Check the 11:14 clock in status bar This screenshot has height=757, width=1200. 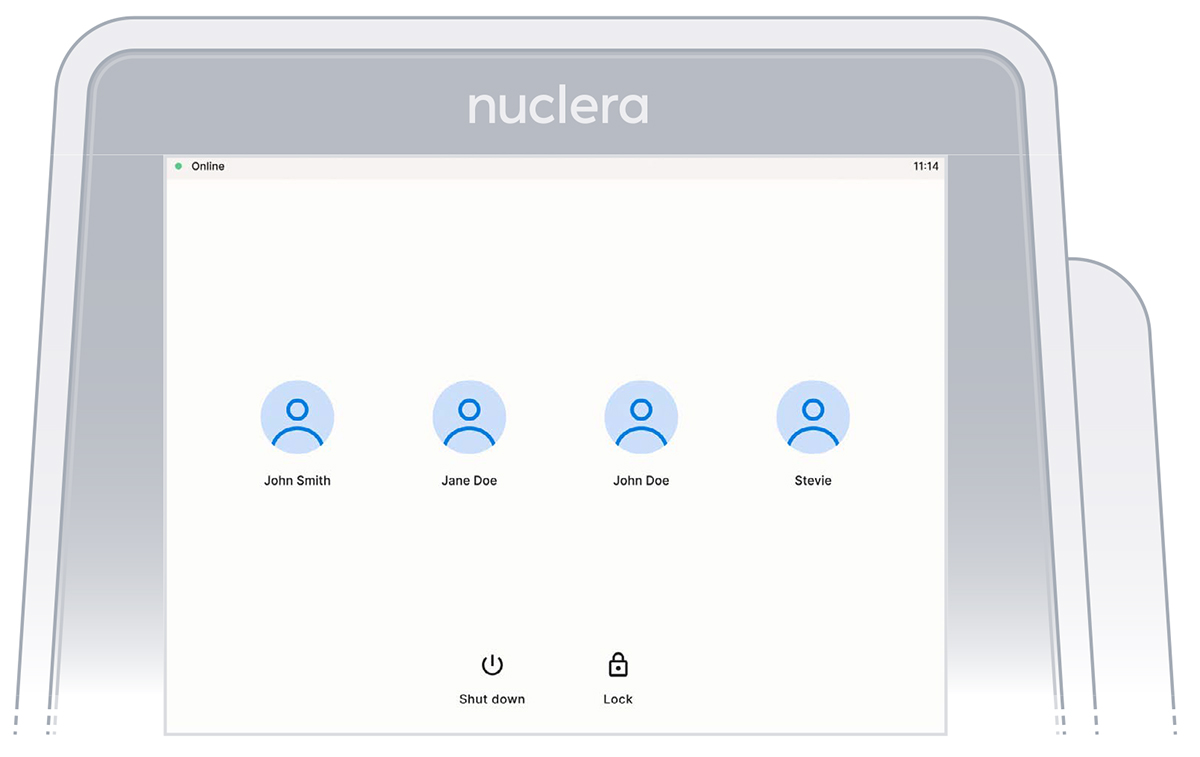(926, 166)
